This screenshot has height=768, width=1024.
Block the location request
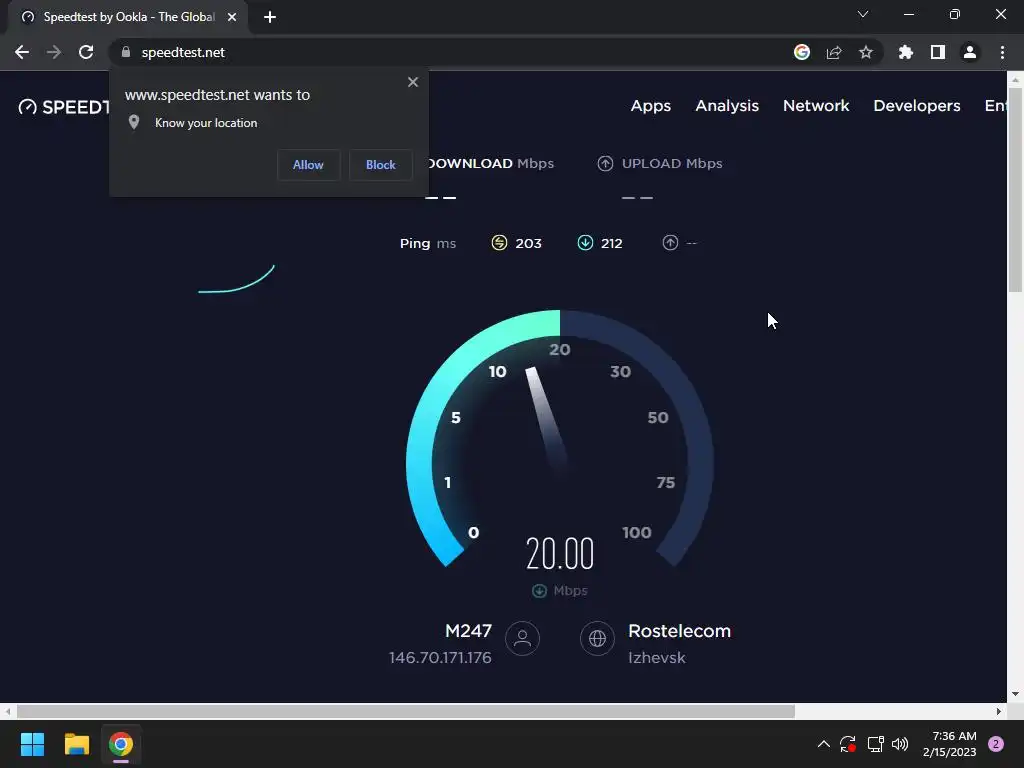(x=381, y=165)
